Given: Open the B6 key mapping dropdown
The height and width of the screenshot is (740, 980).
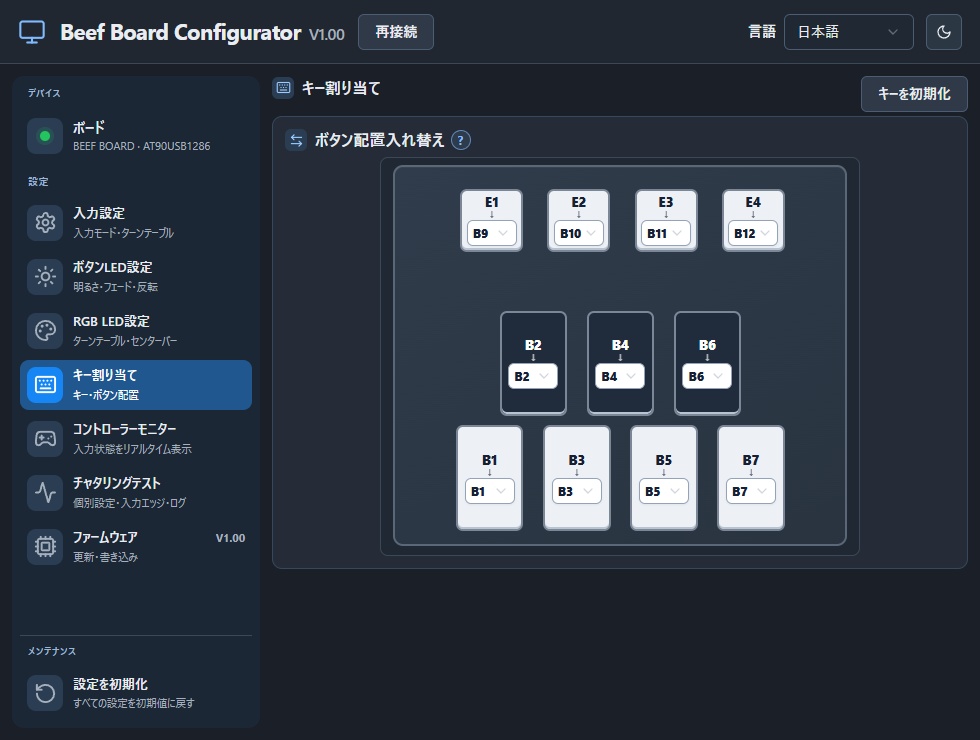Looking at the screenshot, I should click(x=707, y=376).
